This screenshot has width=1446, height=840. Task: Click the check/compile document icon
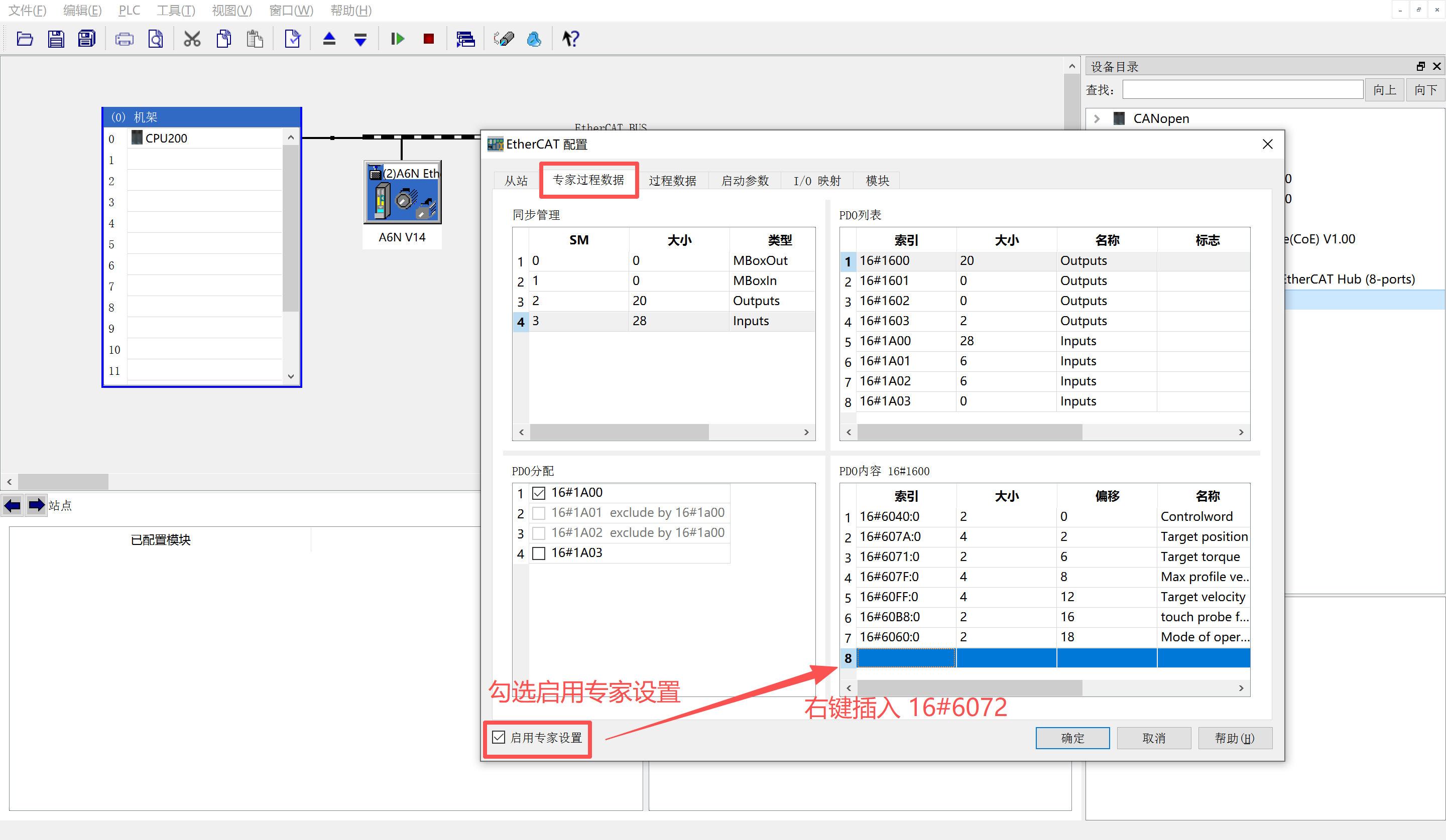tap(293, 39)
